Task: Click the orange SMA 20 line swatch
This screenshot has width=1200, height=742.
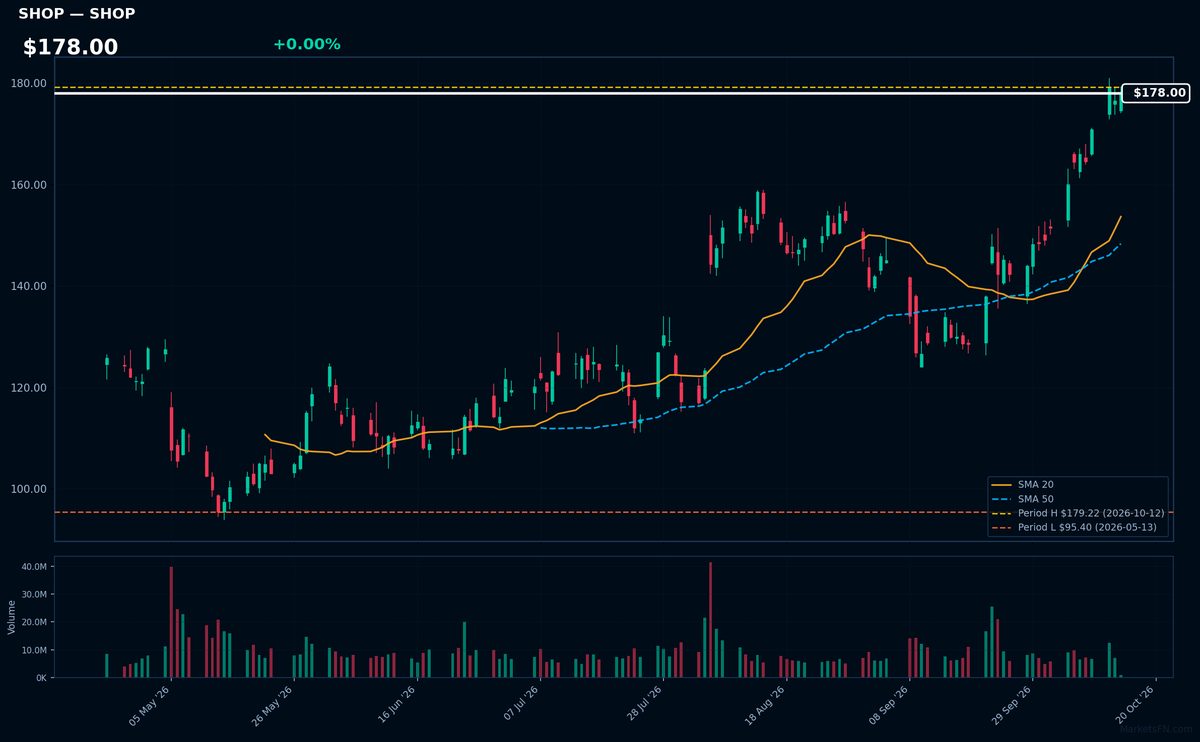Action: 1003,485
